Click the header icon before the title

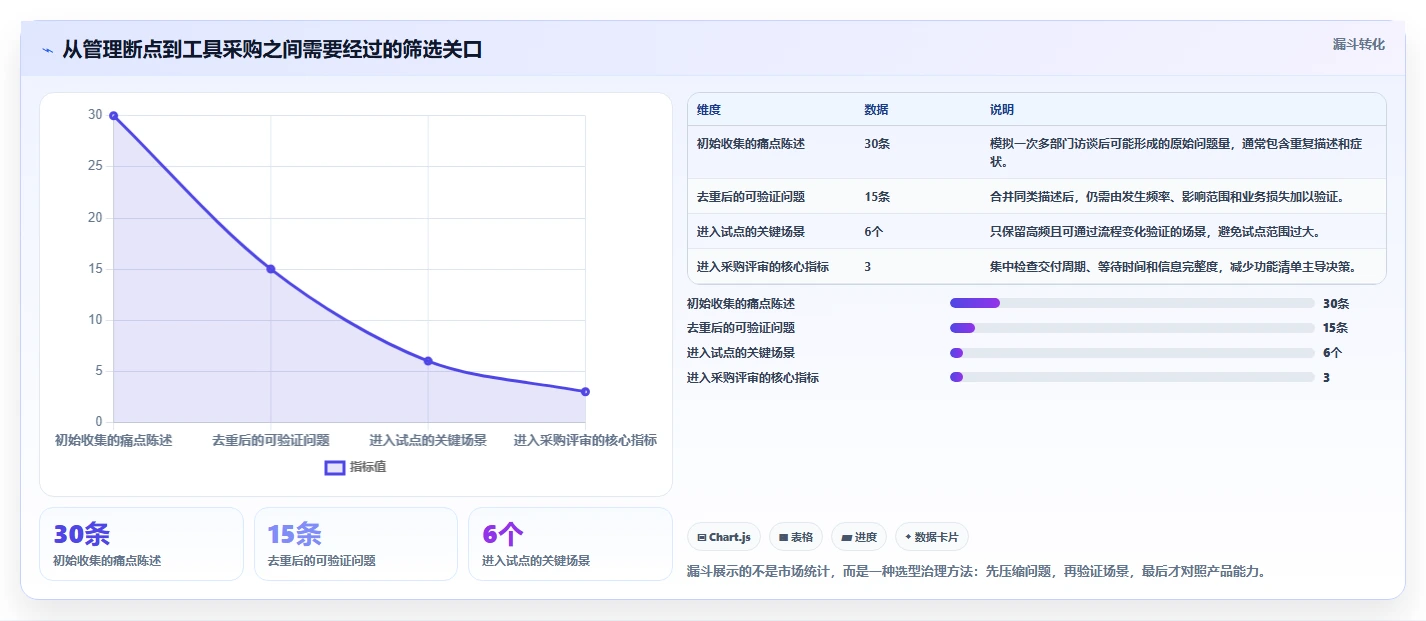click(x=48, y=50)
